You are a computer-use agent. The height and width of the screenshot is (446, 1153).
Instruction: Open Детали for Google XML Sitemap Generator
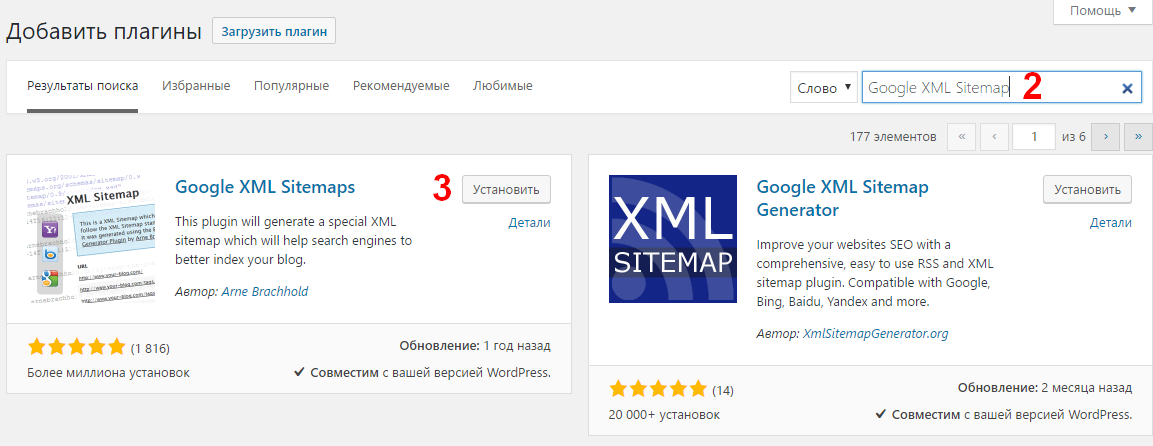[1110, 223]
